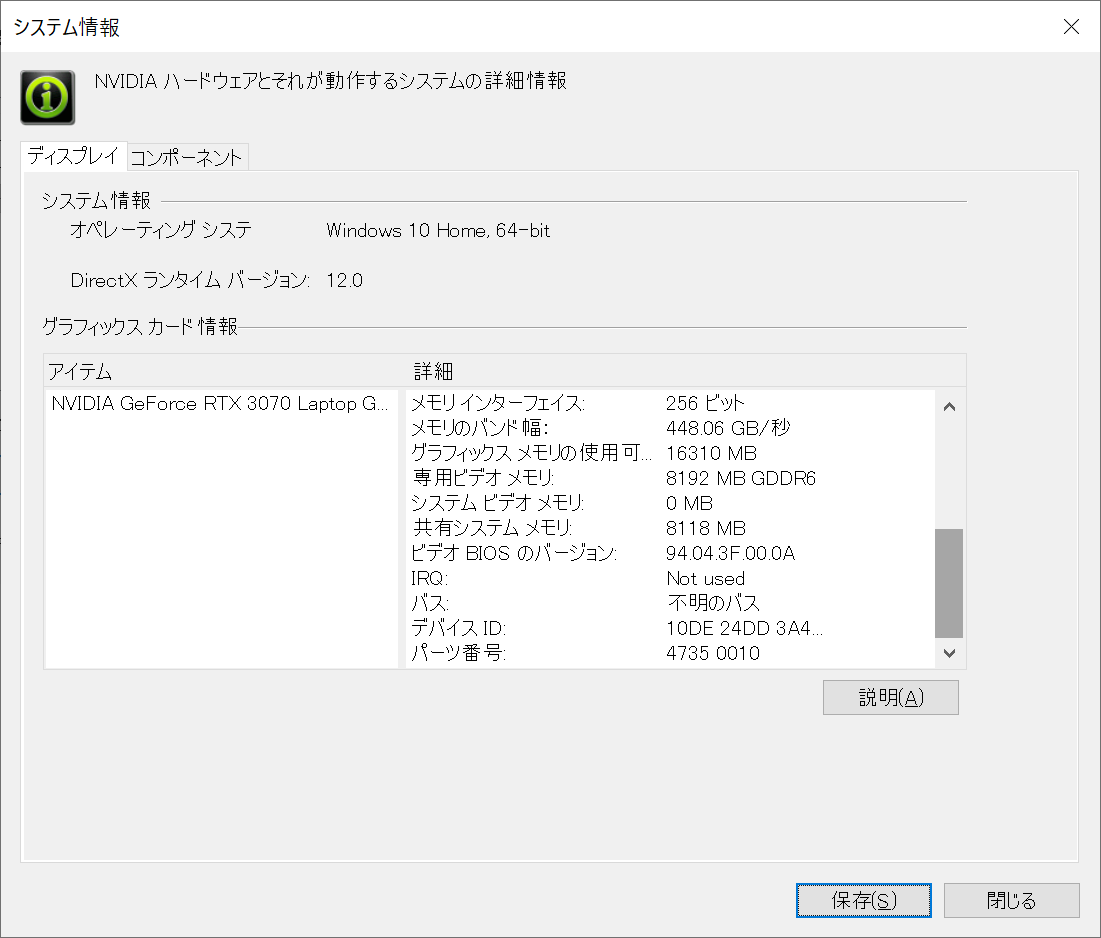
Task: Click the Not used value
Action: 705,579
